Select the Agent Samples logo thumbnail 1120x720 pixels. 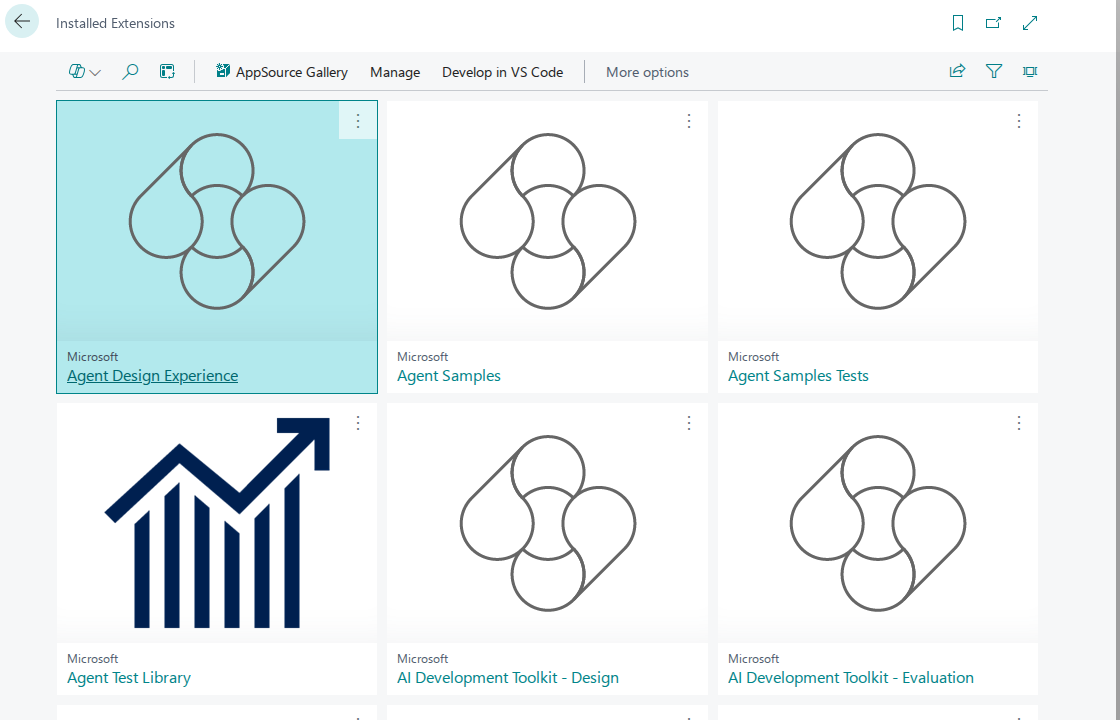[547, 221]
